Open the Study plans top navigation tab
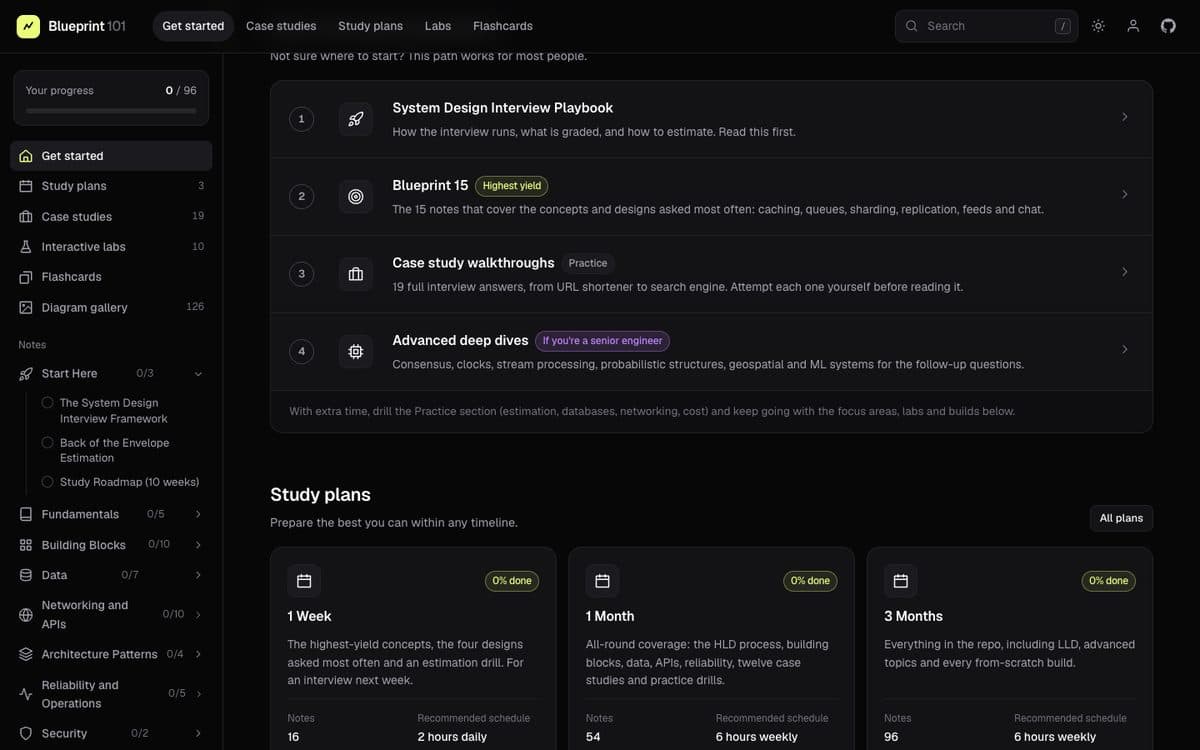 370,26
